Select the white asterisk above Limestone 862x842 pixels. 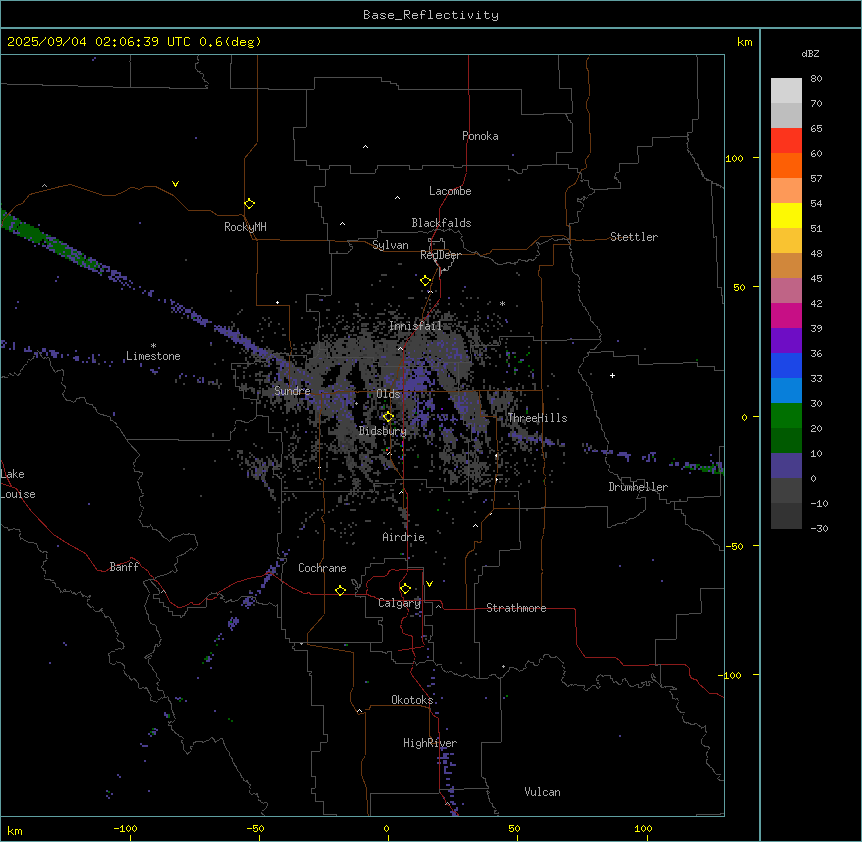click(153, 346)
